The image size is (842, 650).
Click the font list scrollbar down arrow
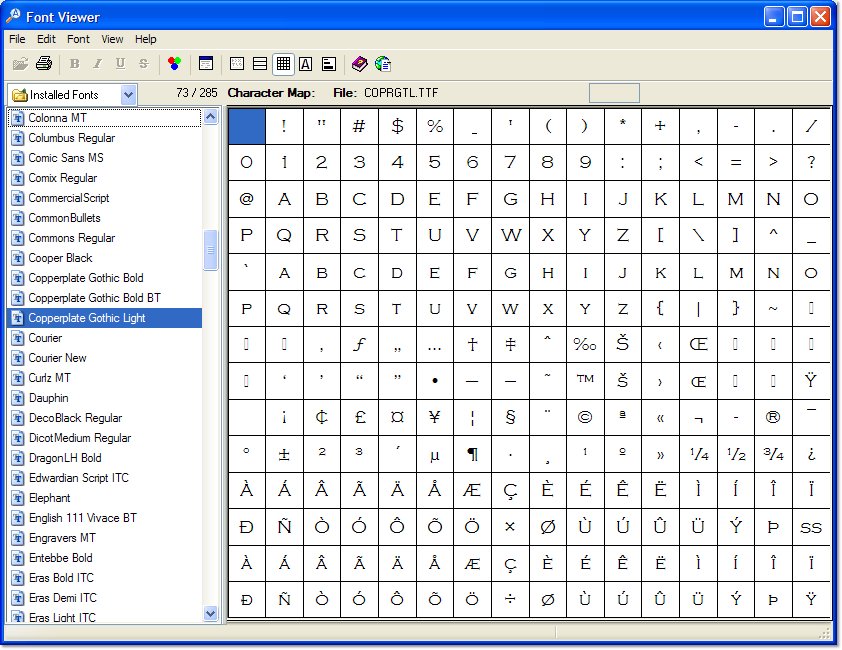point(210,613)
